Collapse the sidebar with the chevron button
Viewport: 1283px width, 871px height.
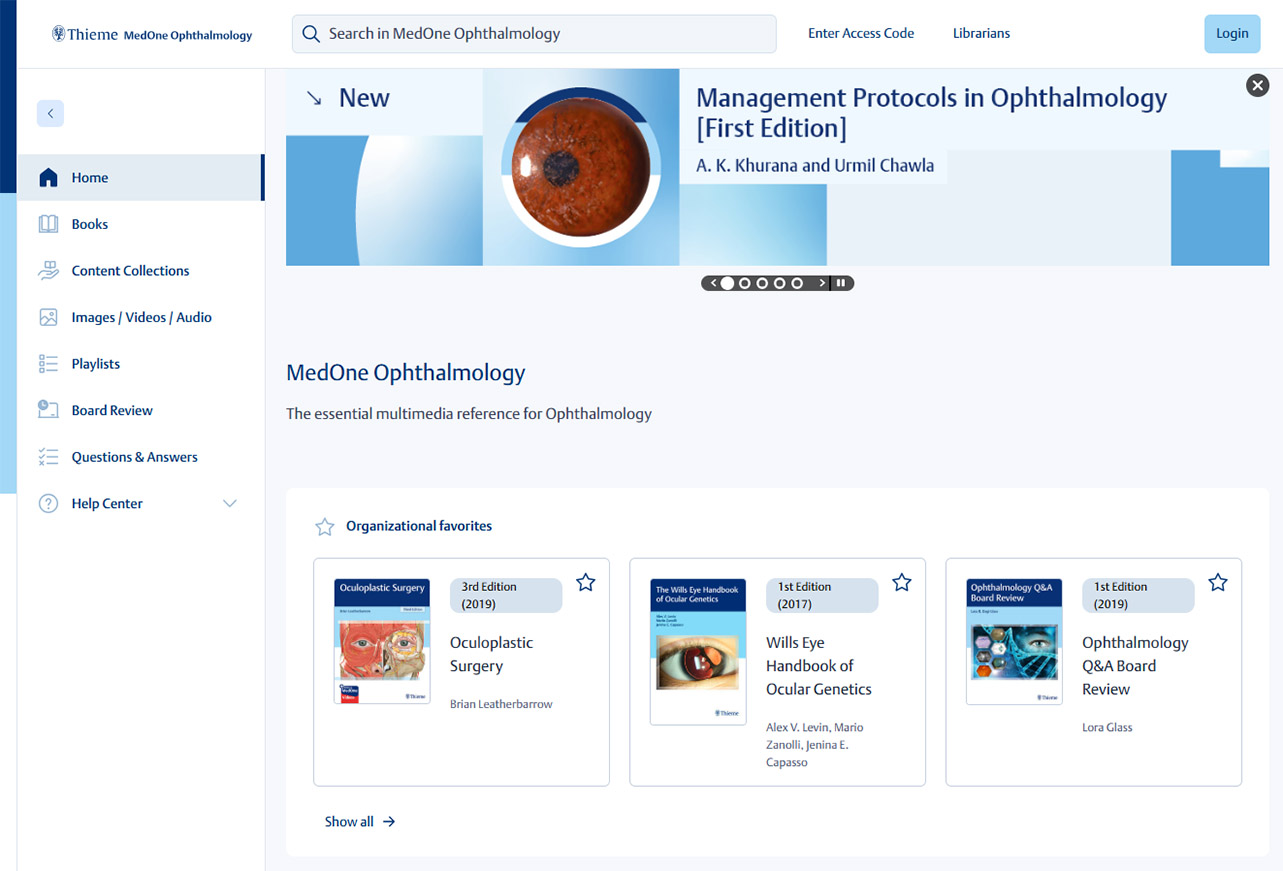coord(50,113)
